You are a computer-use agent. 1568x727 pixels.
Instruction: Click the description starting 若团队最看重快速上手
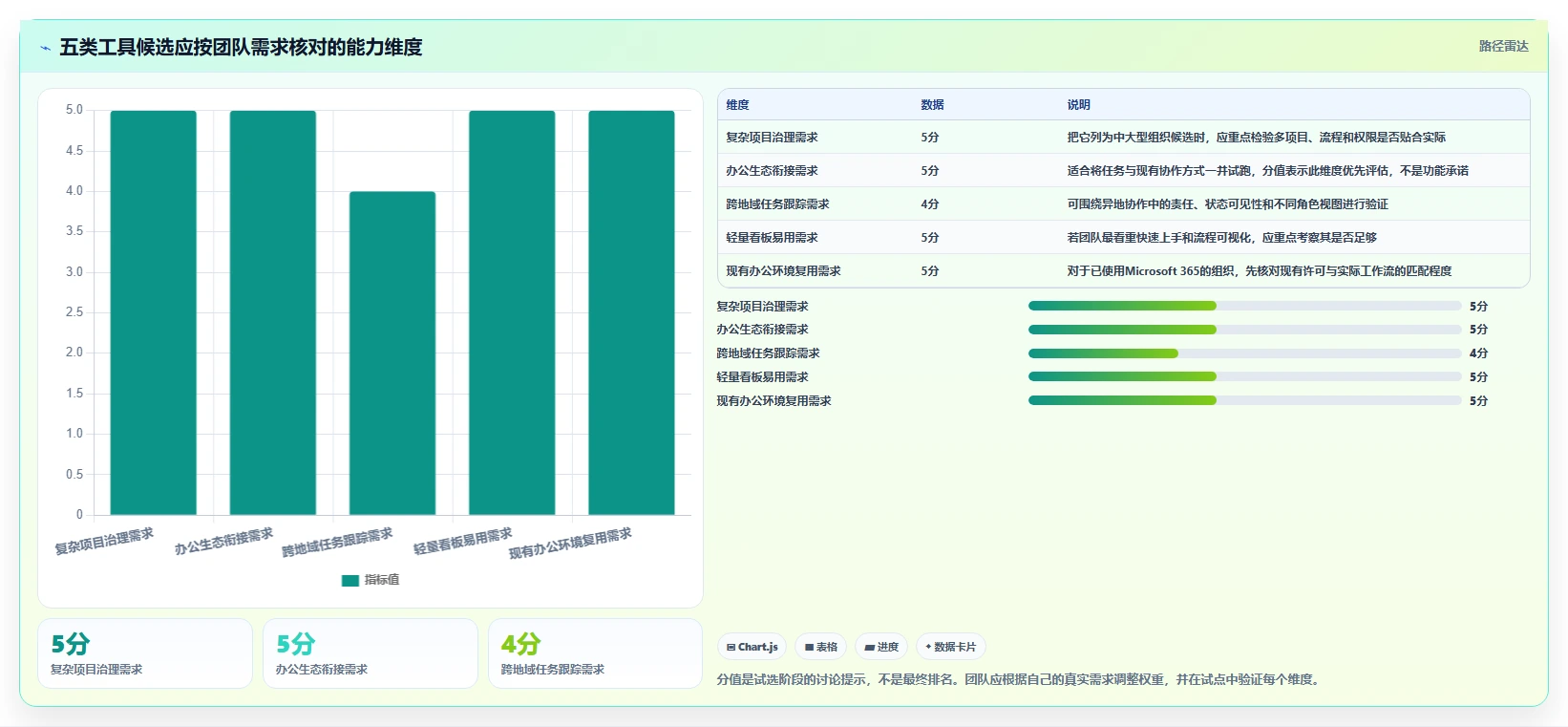[1221, 238]
